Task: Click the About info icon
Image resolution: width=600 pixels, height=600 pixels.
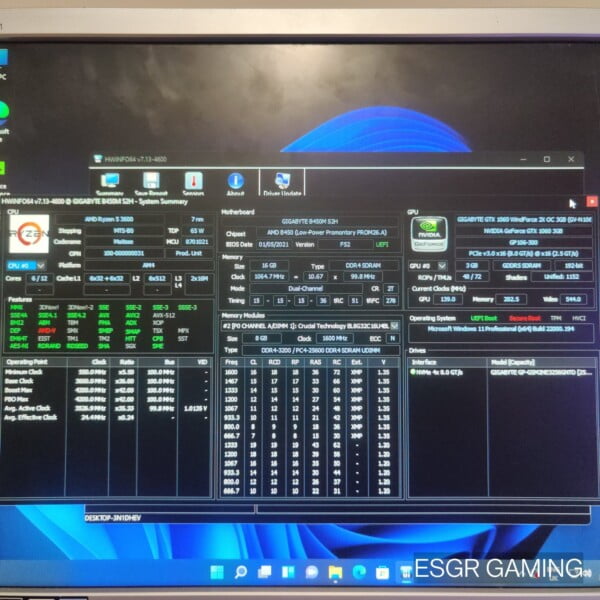Action: (x=236, y=184)
